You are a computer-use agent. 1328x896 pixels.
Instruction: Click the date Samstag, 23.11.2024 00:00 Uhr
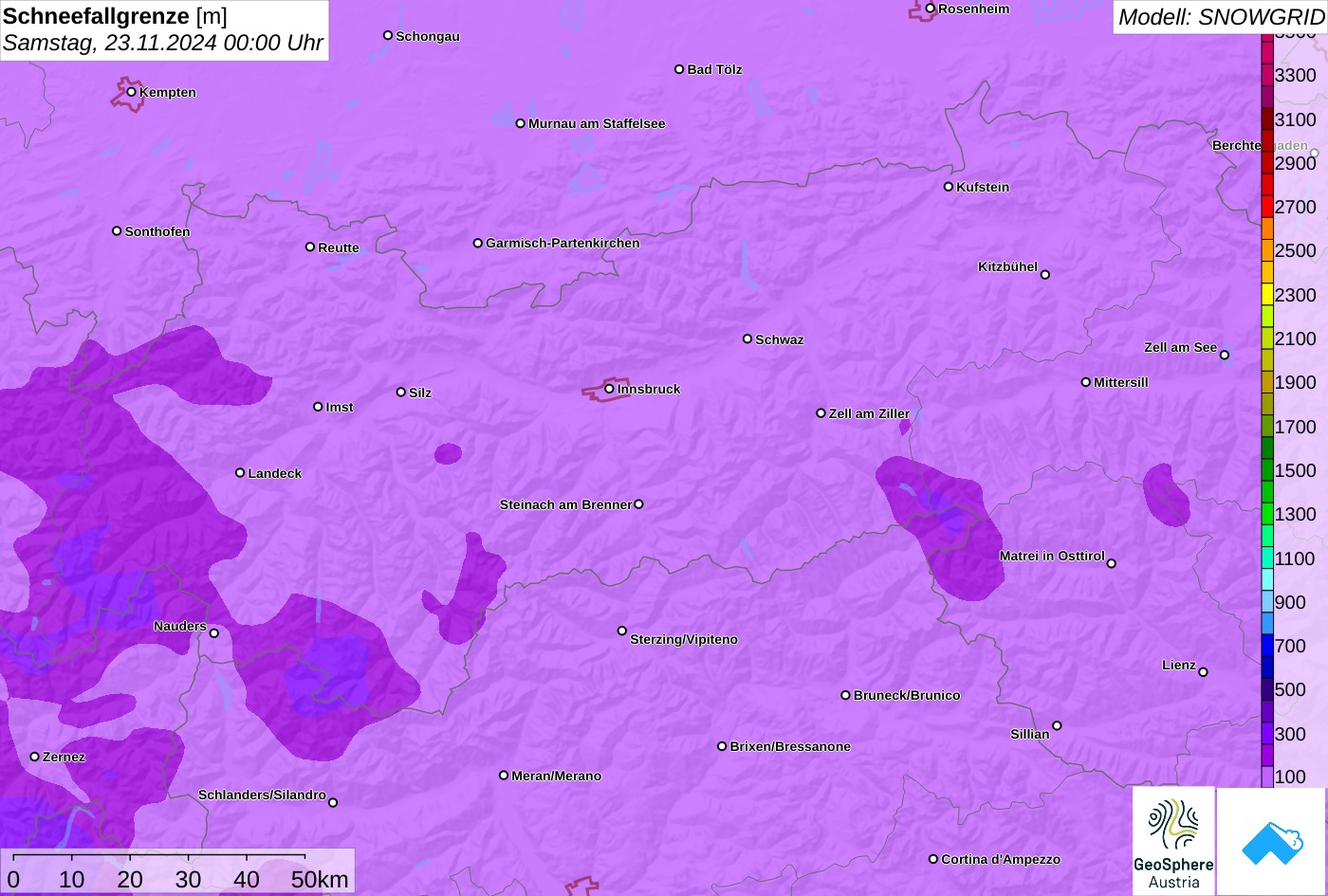(163, 44)
